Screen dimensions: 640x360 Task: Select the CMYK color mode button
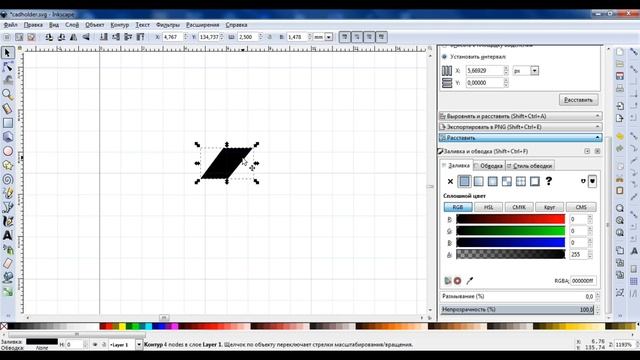pyautogui.click(x=519, y=207)
